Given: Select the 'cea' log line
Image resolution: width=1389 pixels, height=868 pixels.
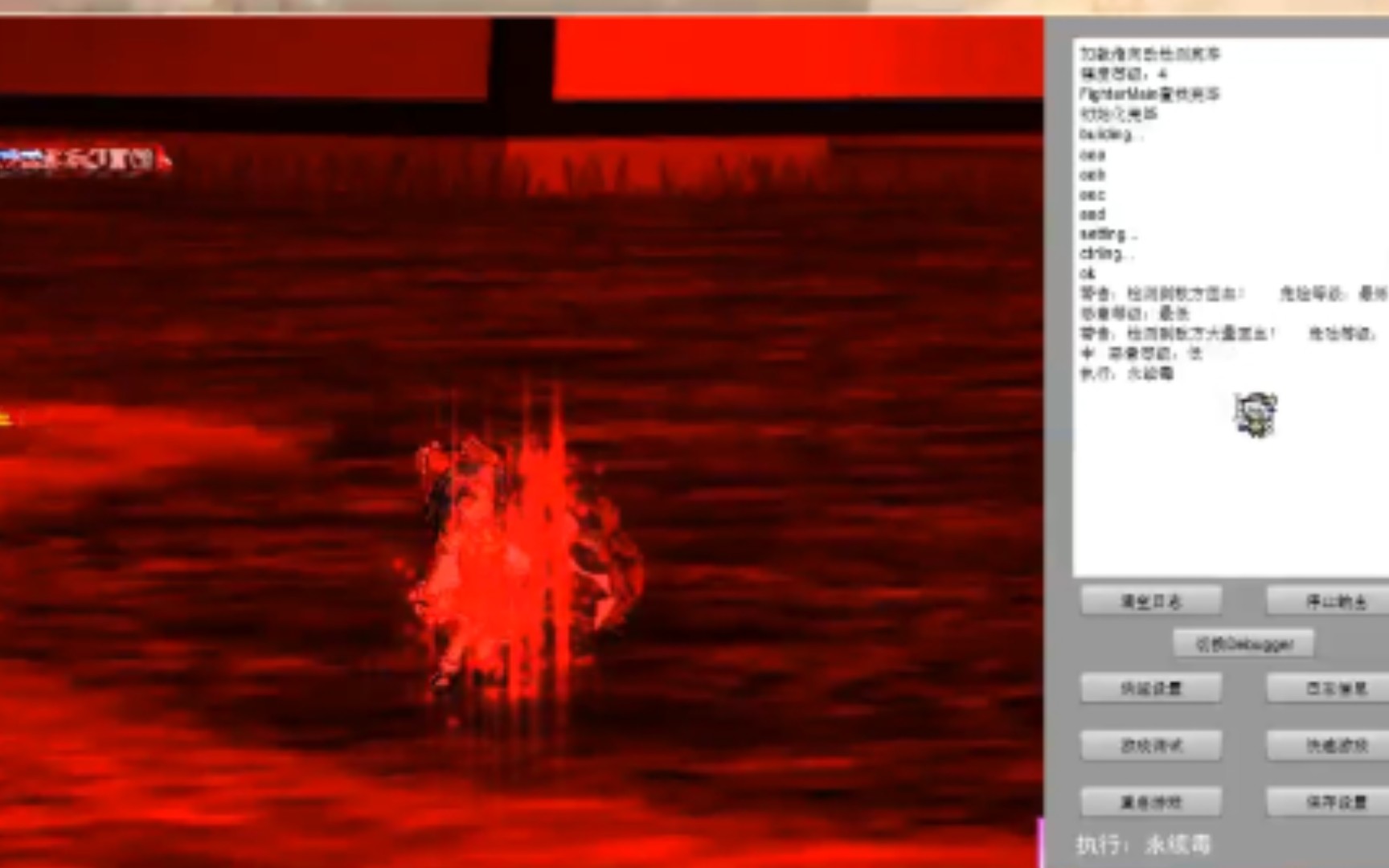Looking at the screenshot, I should 1092,154.
